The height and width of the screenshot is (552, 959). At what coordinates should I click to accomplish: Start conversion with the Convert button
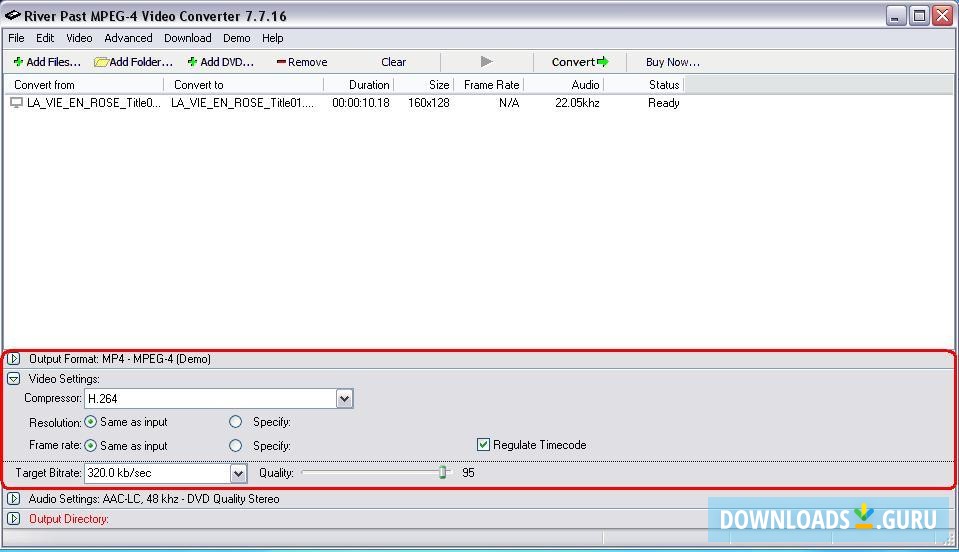click(x=580, y=62)
